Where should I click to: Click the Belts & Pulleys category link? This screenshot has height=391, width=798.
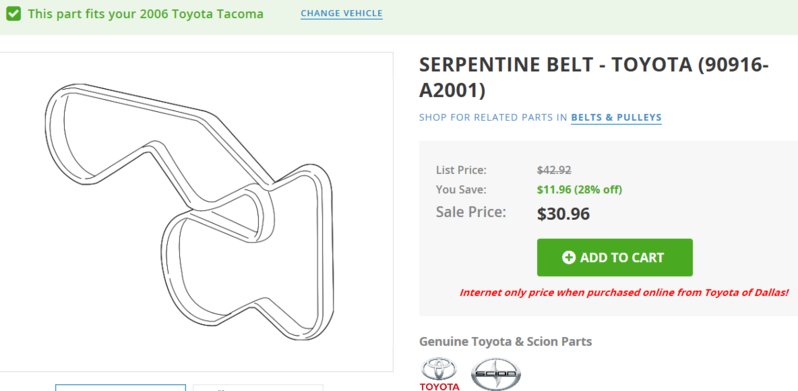pos(616,118)
